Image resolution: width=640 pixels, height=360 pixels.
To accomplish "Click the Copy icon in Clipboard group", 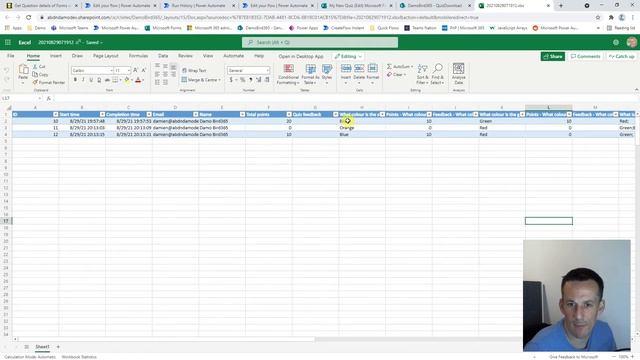I will tap(35, 74).
